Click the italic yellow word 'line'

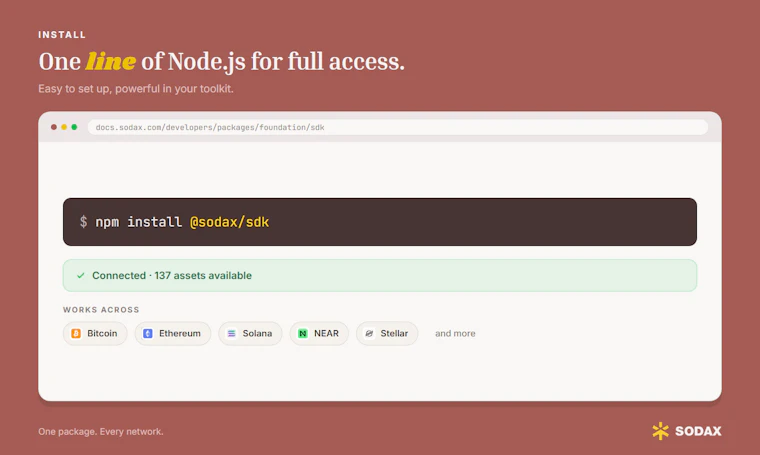tap(111, 62)
